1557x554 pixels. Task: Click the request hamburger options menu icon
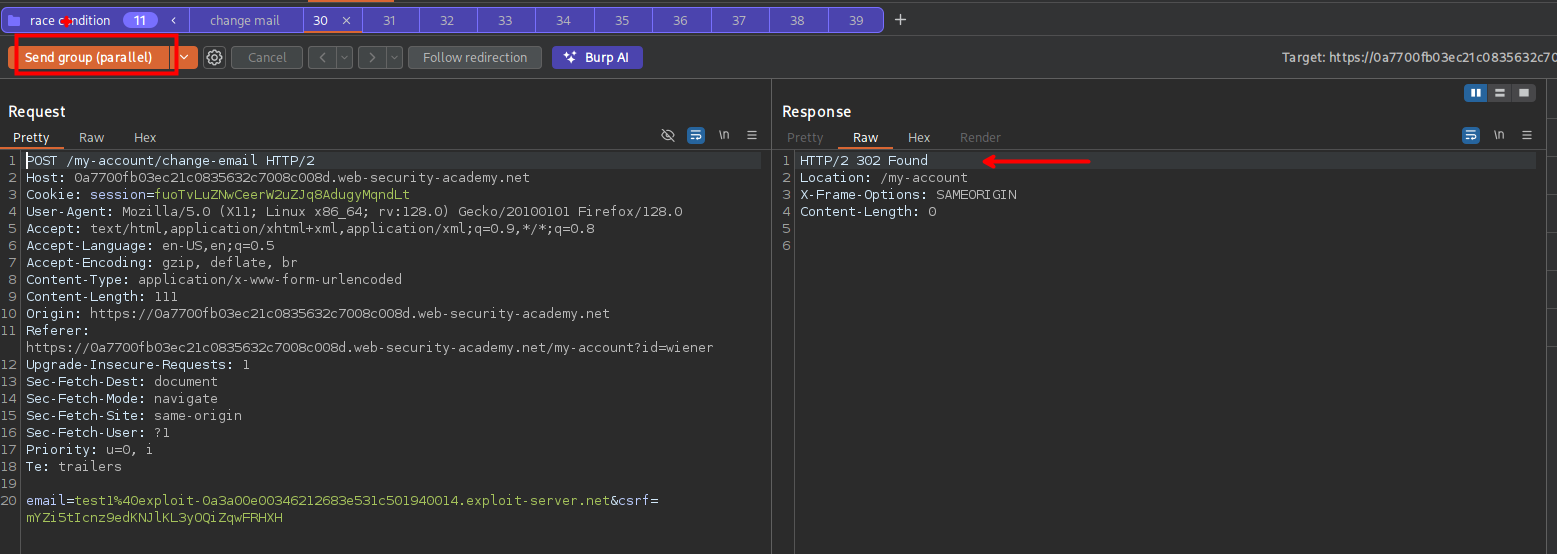click(x=752, y=135)
